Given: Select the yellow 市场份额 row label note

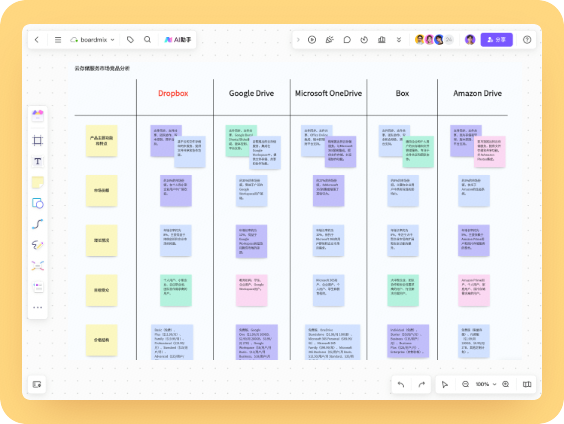Looking at the screenshot, I should tap(101, 191).
